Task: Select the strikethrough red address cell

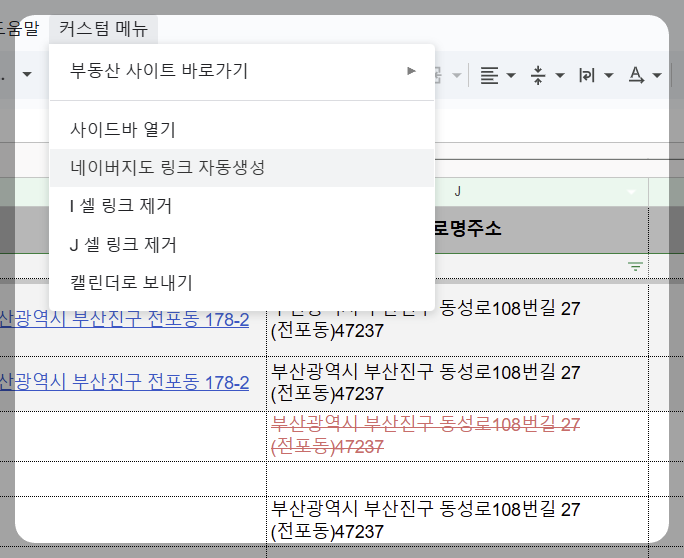Action: [457, 436]
